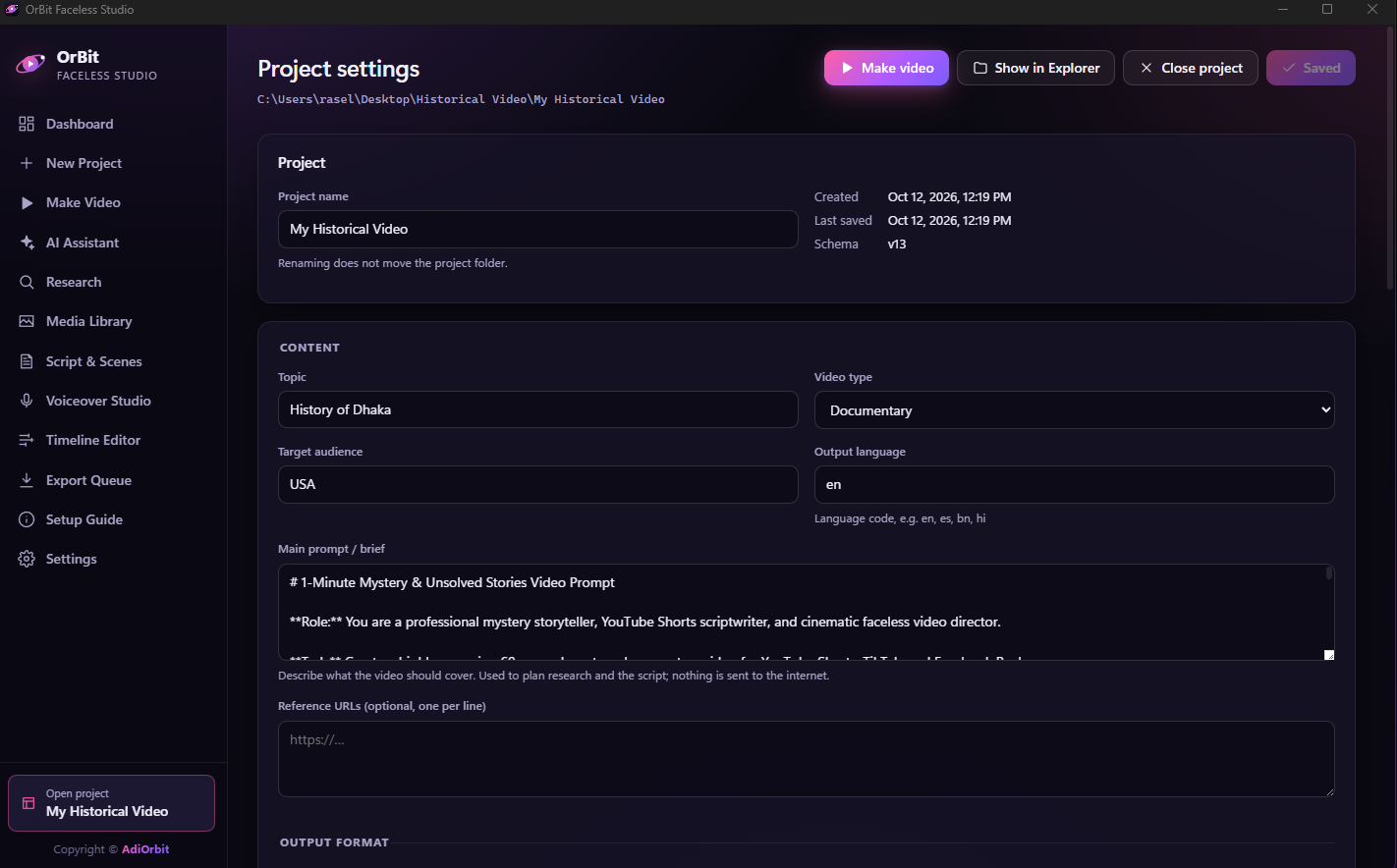The image size is (1397, 868).
Task: Click the Export Queue download icon
Action: (x=27, y=480)
